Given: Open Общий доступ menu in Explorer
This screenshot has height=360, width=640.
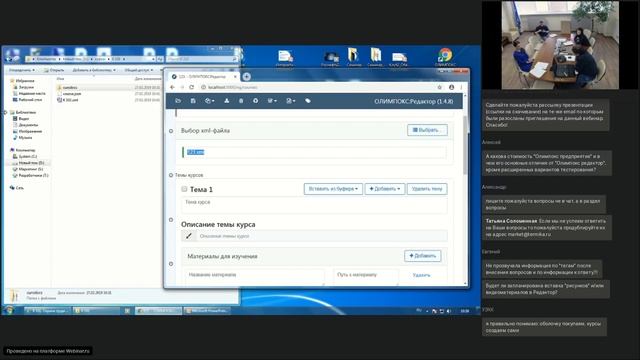Looking at the screenshot, I should coord(139,70).
